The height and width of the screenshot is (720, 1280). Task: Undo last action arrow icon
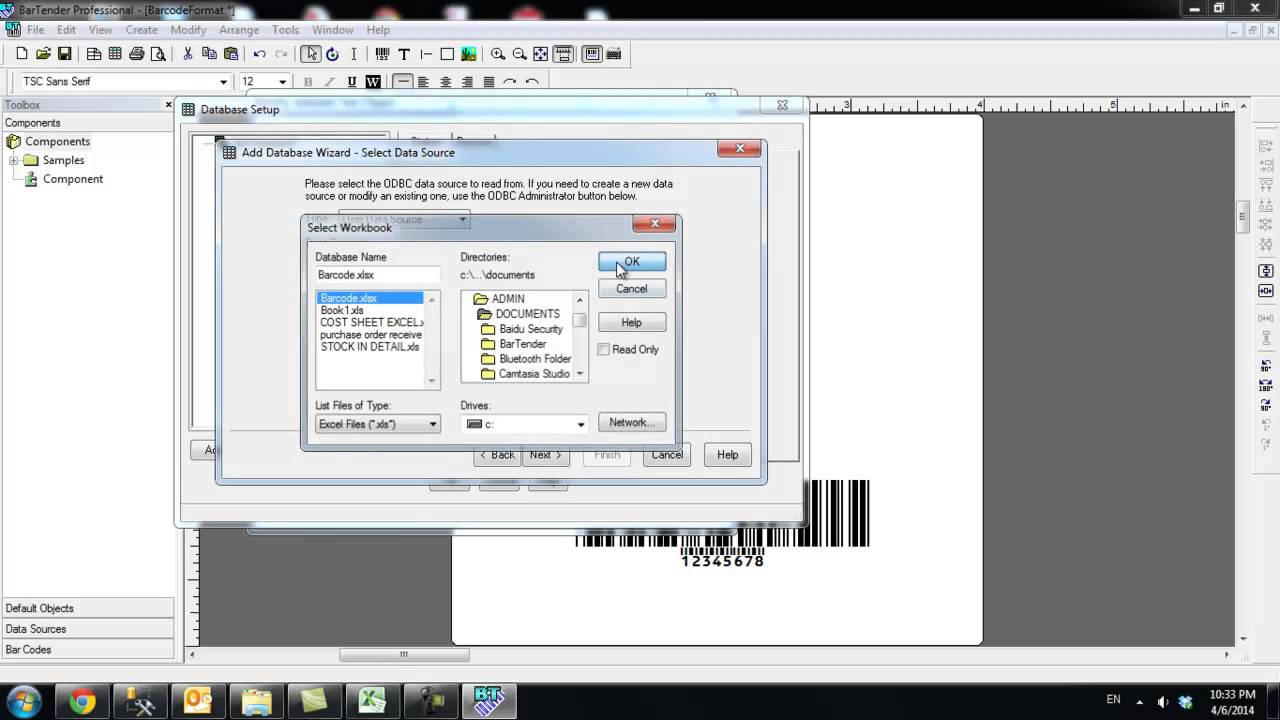tap(260, 54)
